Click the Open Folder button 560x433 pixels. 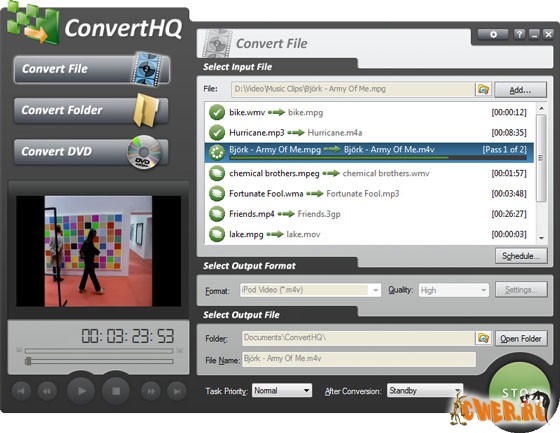click(521, 339)
